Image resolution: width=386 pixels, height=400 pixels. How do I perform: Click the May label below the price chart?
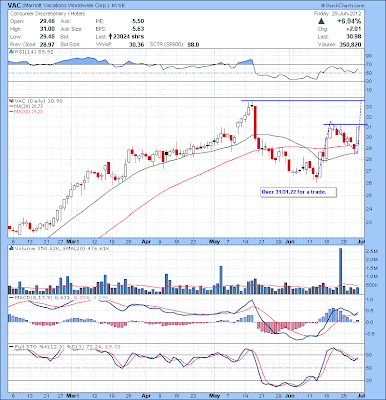[215, 241]
